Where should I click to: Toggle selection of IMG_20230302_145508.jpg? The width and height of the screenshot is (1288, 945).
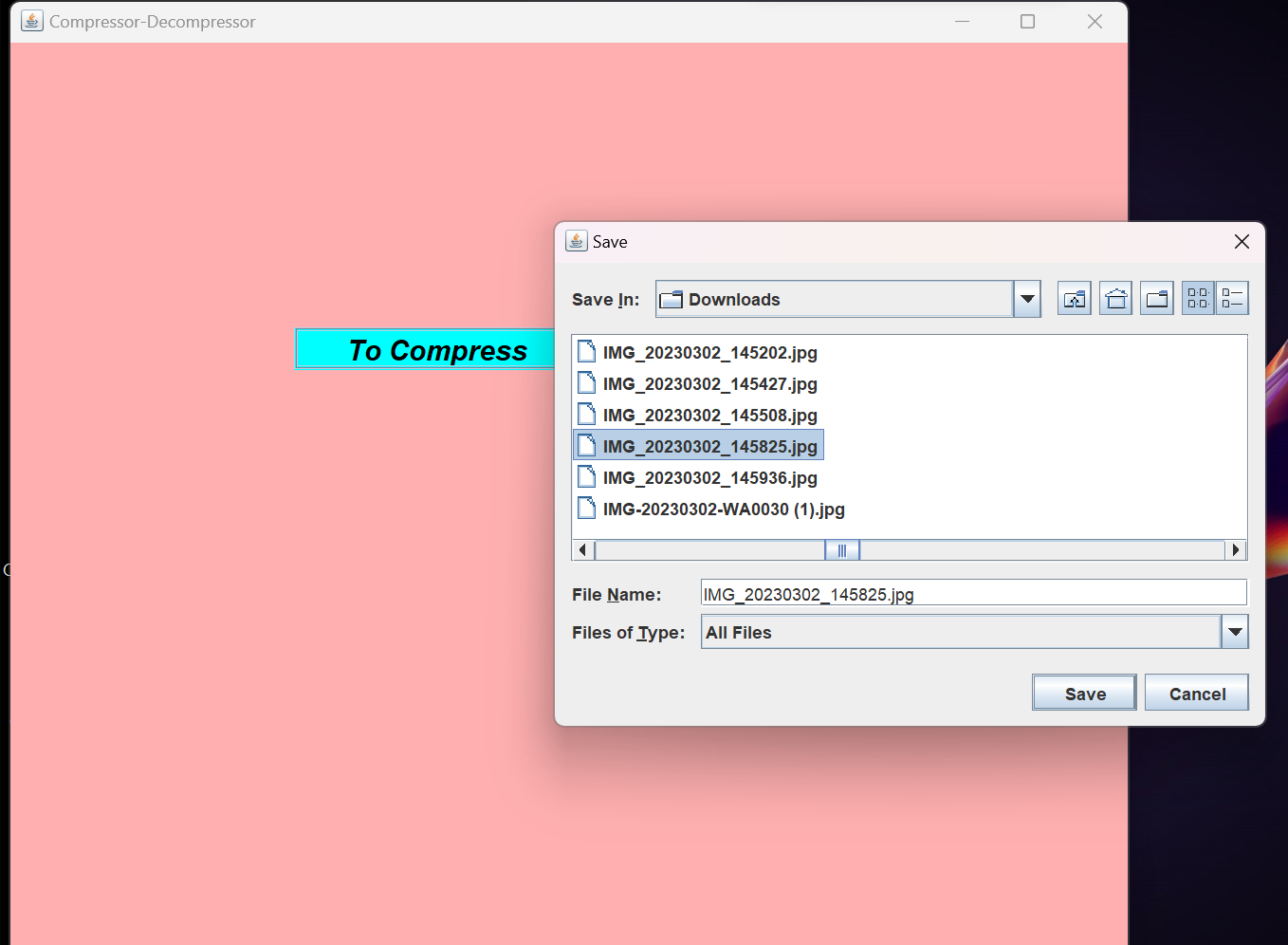click(709, 415)
